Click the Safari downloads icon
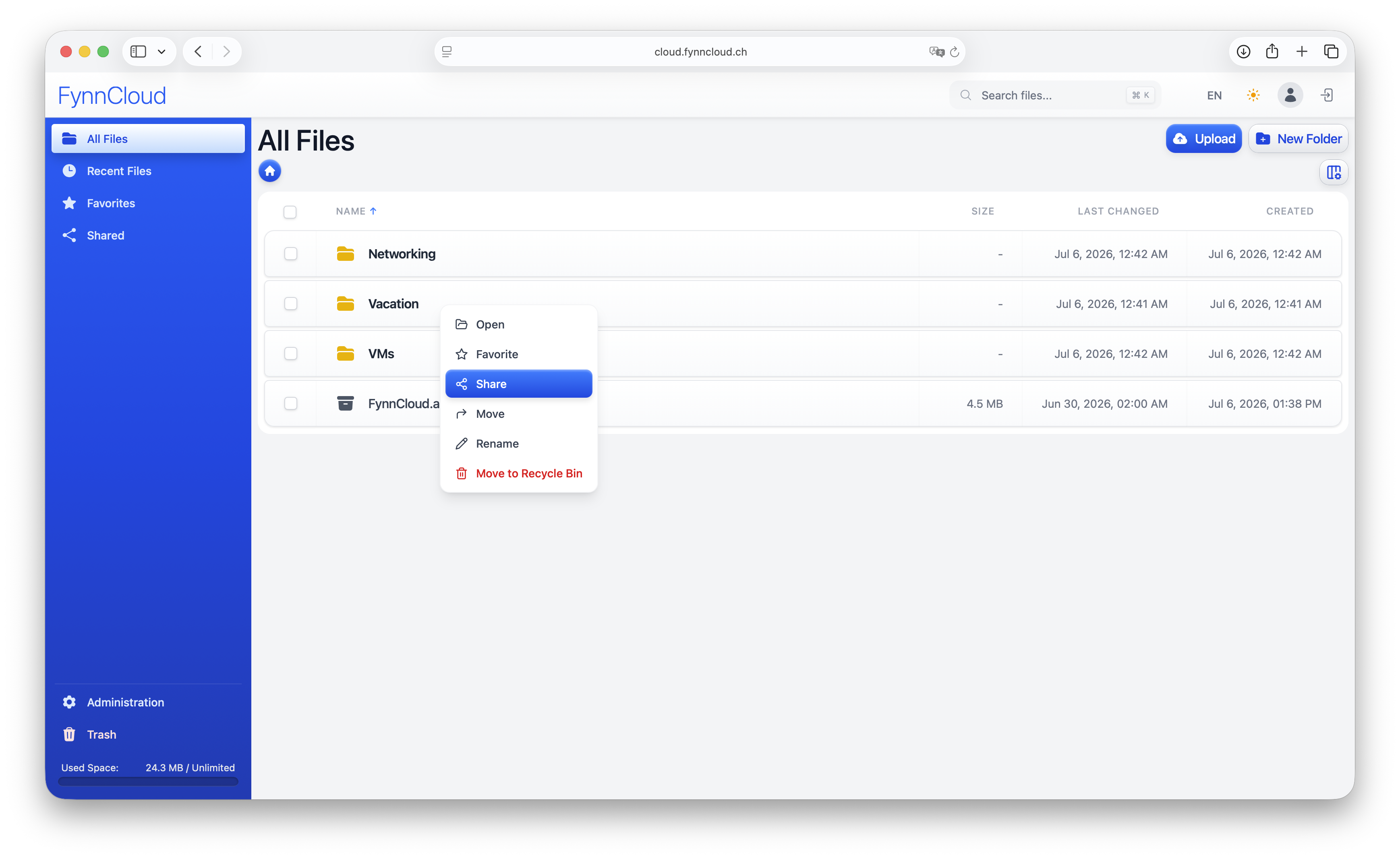1400x859 pixels. (x=1243, y=52)
